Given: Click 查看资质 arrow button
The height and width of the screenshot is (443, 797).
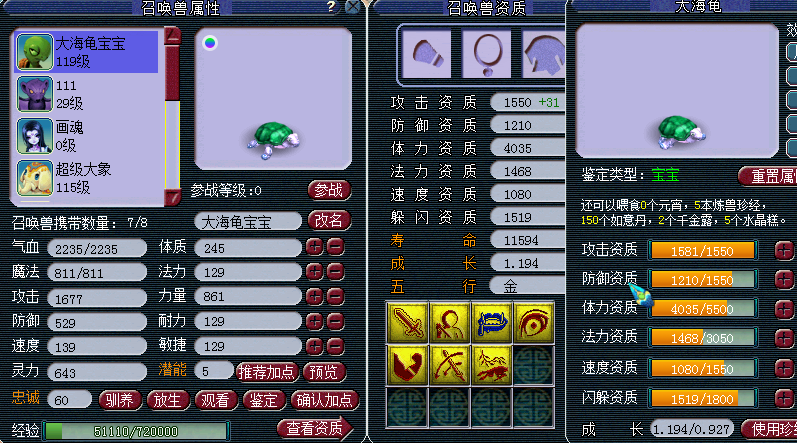Looking at the screenshot, I should point(315,429).
